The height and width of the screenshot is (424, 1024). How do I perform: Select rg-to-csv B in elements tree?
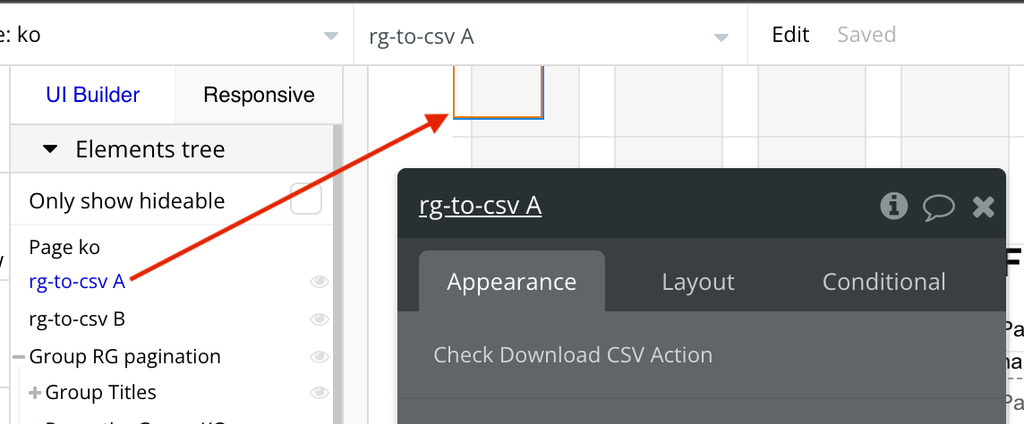click(x=77, y=319)
